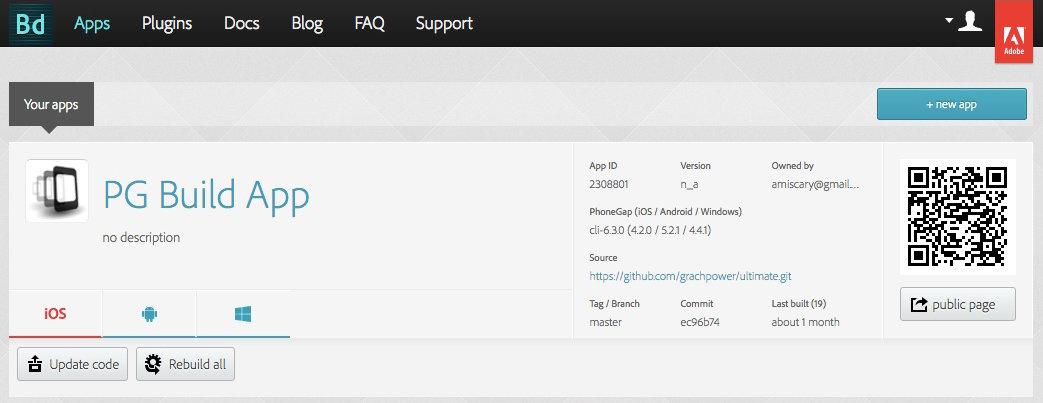Click the Bd PhoneGap Build logo
The width and height of the screenshot is (1043, 403).
pyautogui.click(x=31, y=24)
